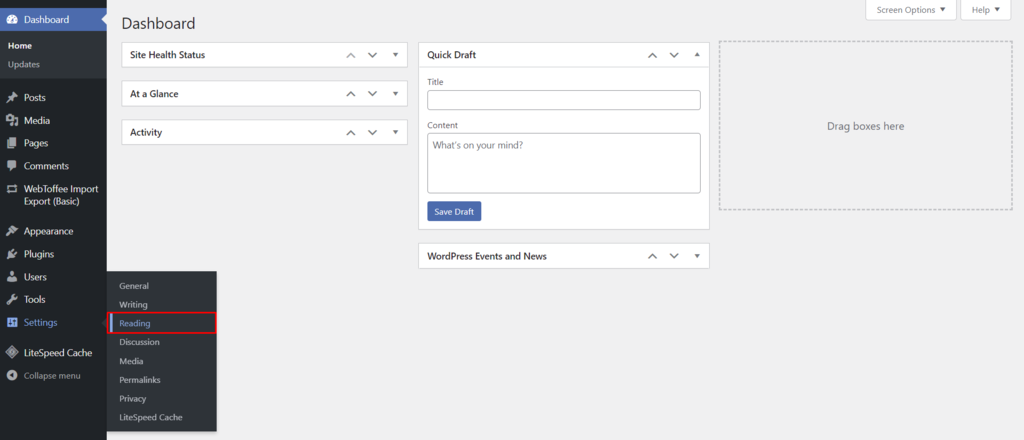1024x440 pixels.
Task: Focus the Quick Draft Title field
Action: (x=563, y=100)
